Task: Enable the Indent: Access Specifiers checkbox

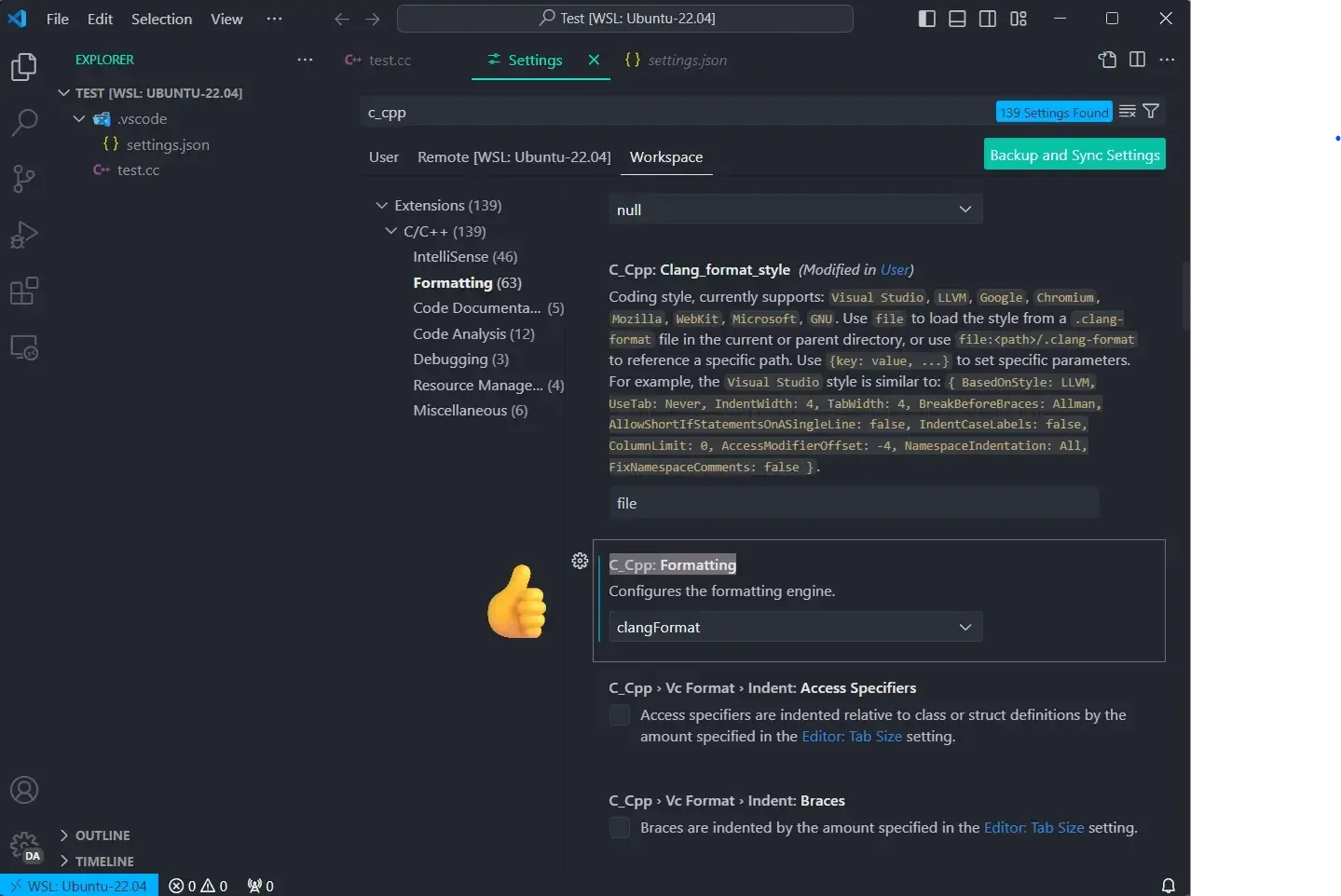Action: point(619,714)
